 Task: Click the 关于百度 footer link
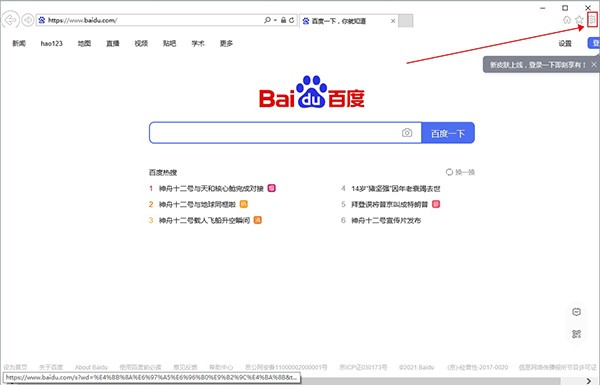click(x=51, y=367)
